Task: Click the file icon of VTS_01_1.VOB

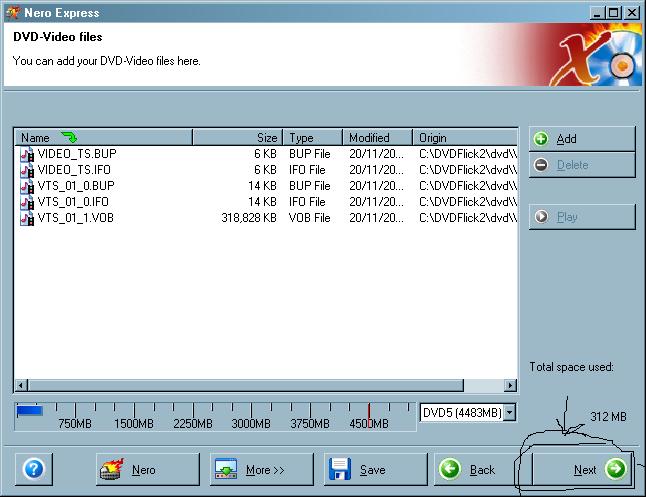Action: coord(27,218)
